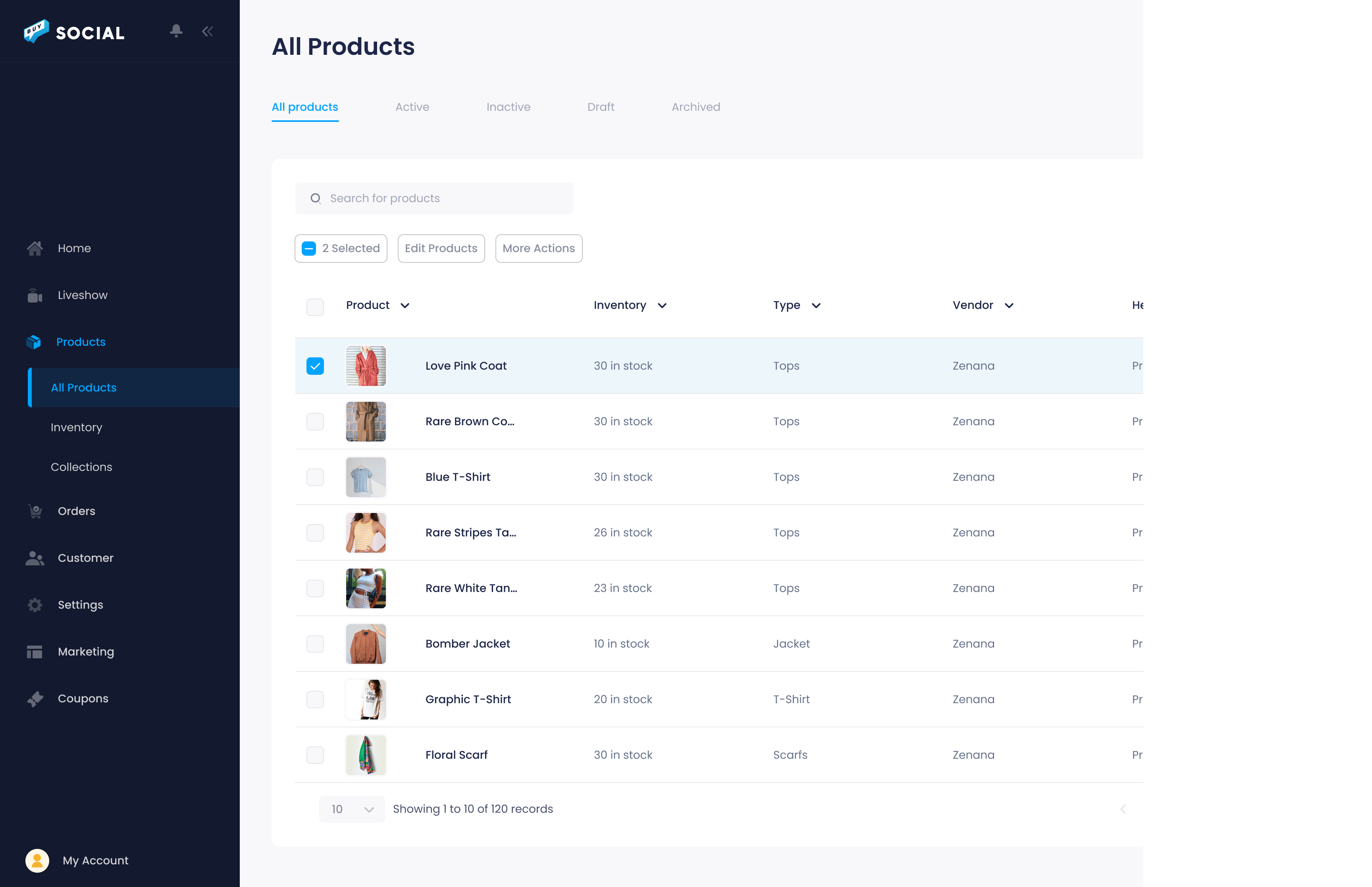Click the Coupons icon in the sidebar

pyautogui.click(x=34, y=698)
